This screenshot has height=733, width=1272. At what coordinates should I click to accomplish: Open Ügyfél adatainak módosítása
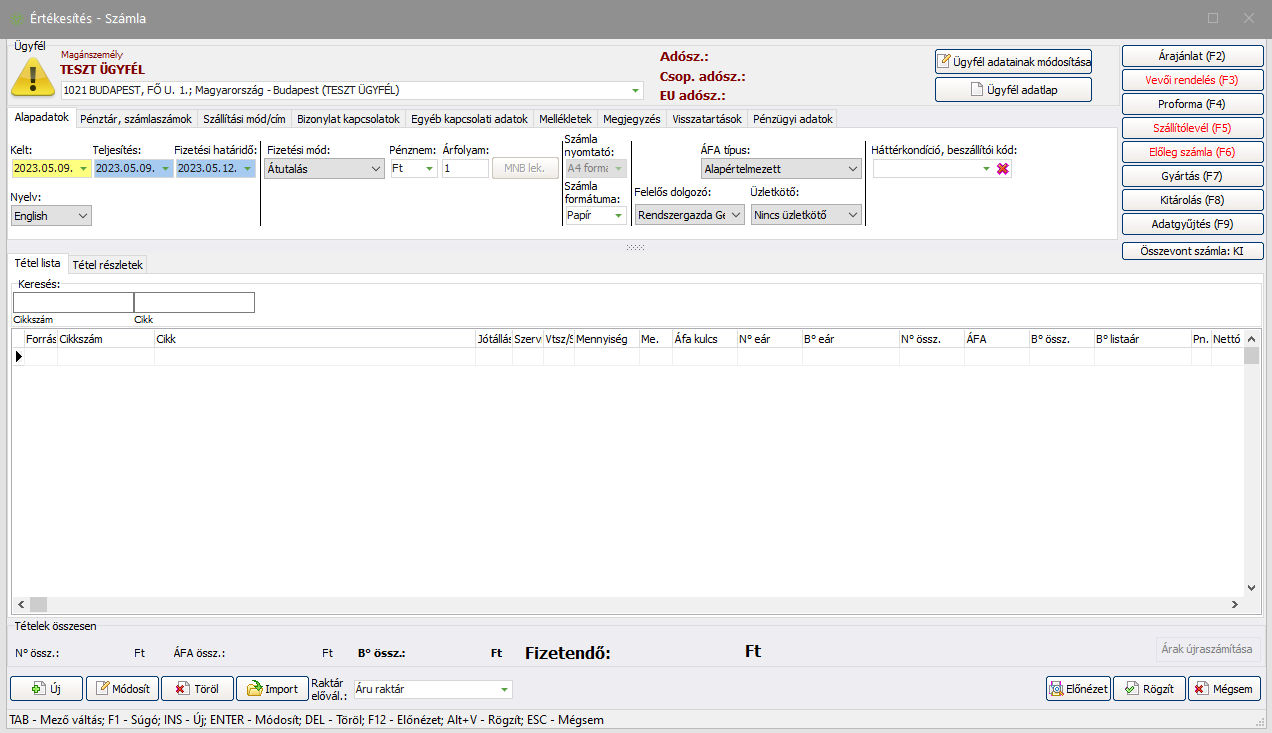1013,62
